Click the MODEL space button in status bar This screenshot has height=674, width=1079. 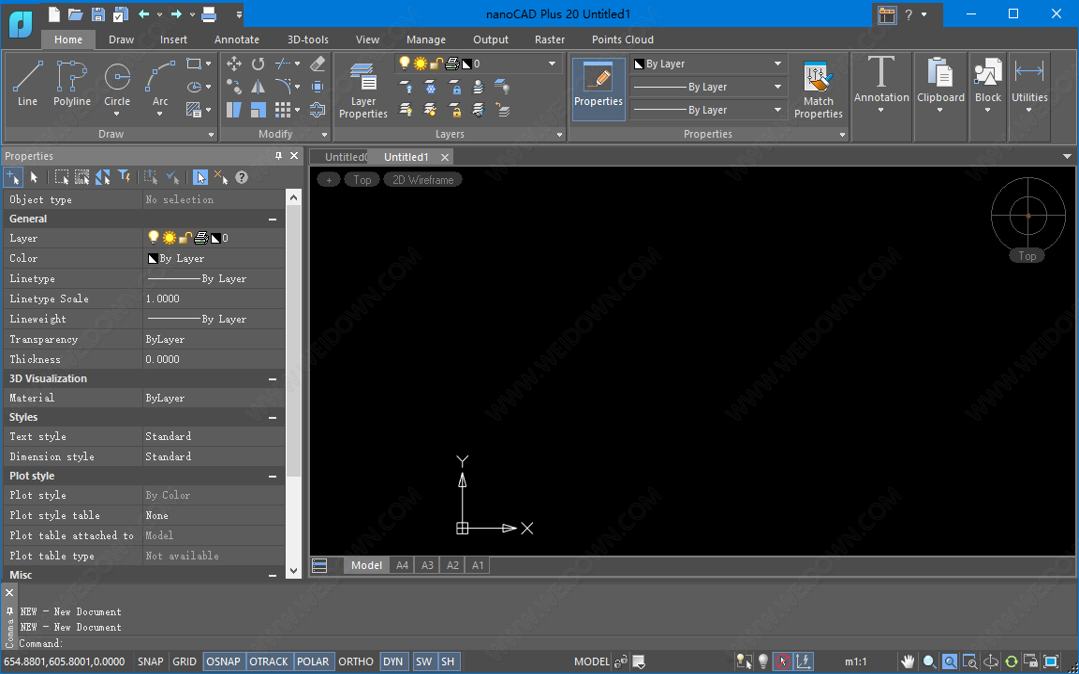(592, 662)
